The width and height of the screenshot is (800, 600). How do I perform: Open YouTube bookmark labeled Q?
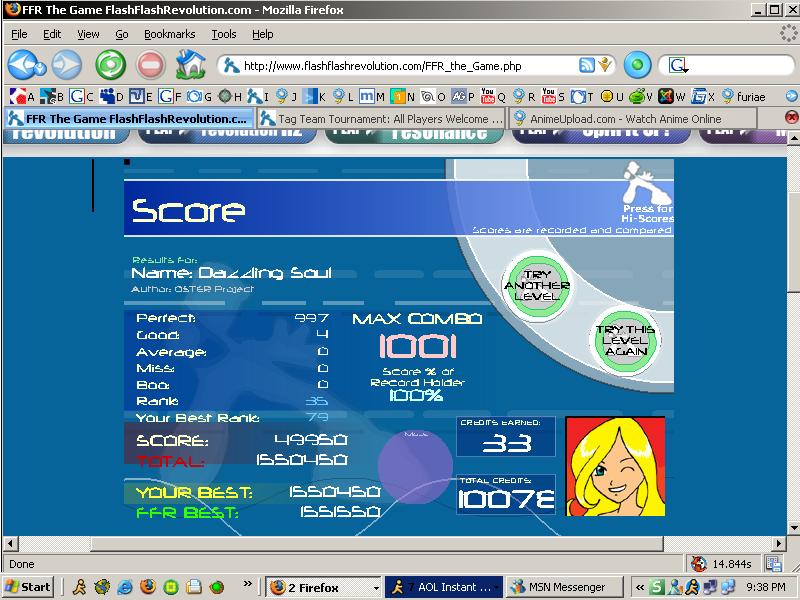(493, 96)
